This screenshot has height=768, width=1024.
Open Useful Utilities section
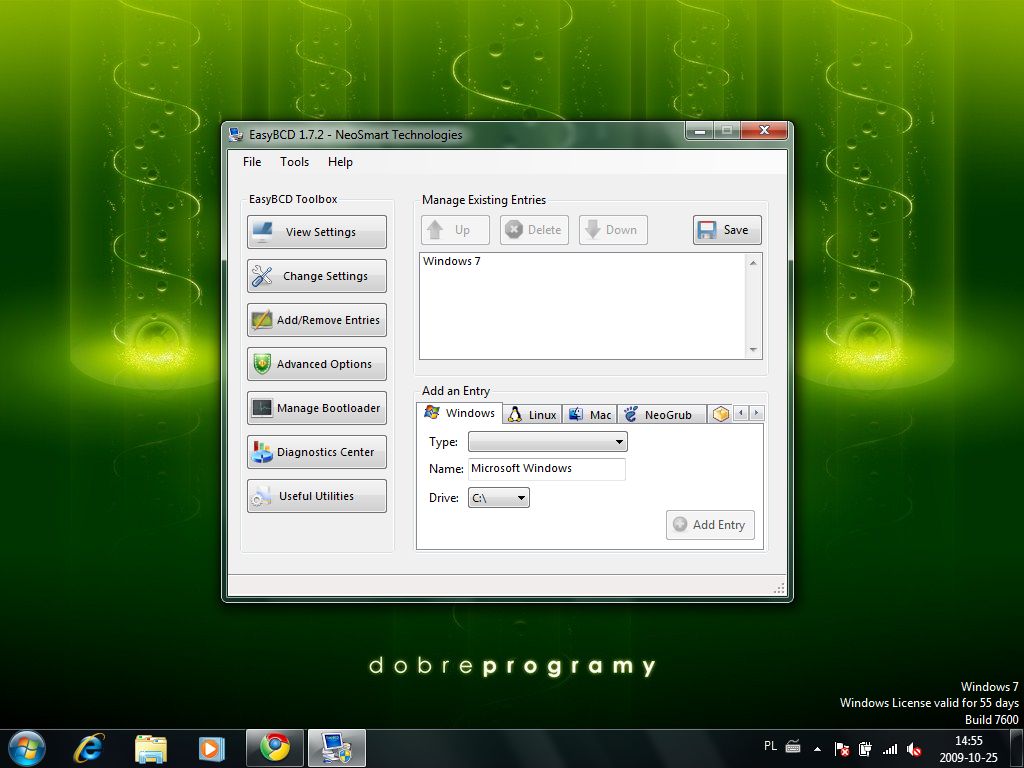tap(317, 496)
